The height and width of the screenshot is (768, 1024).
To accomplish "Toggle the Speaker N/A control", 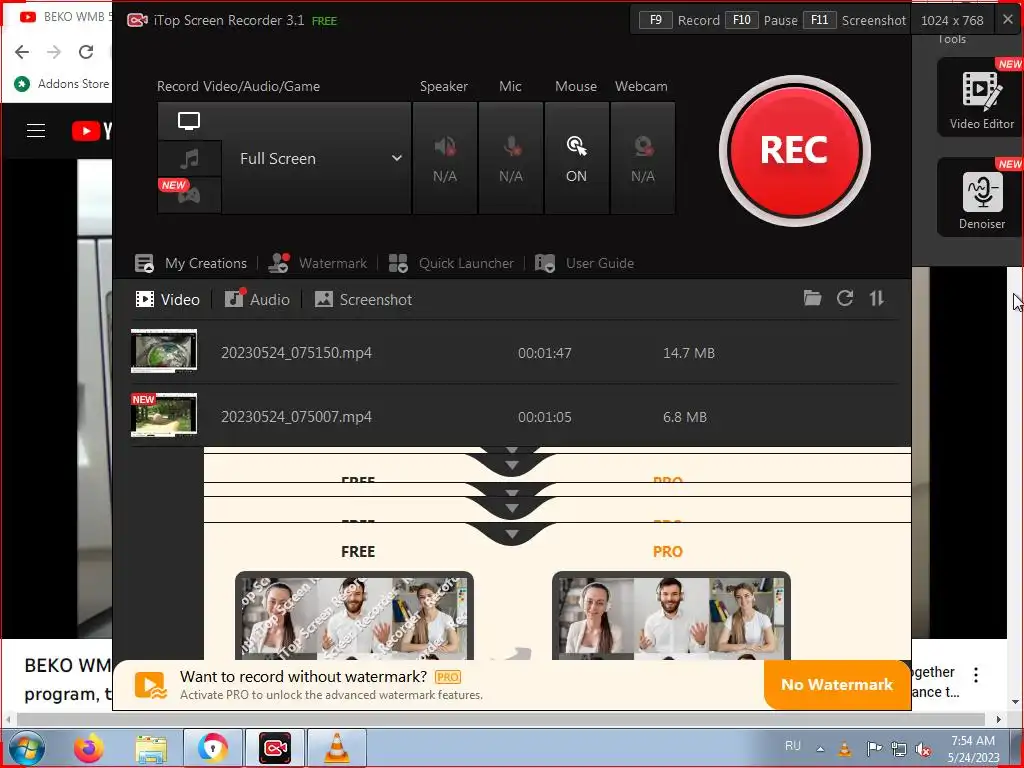I will click(445, 159).
